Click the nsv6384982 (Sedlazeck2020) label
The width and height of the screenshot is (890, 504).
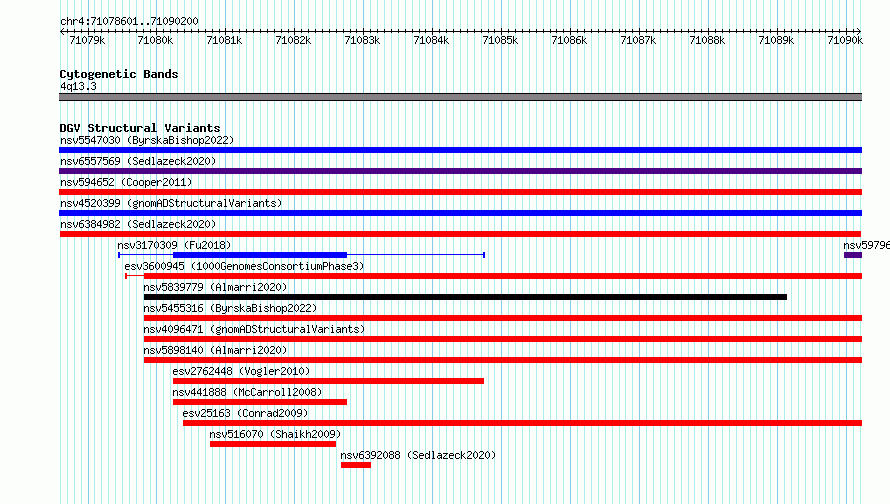click(x=138, y=224)
